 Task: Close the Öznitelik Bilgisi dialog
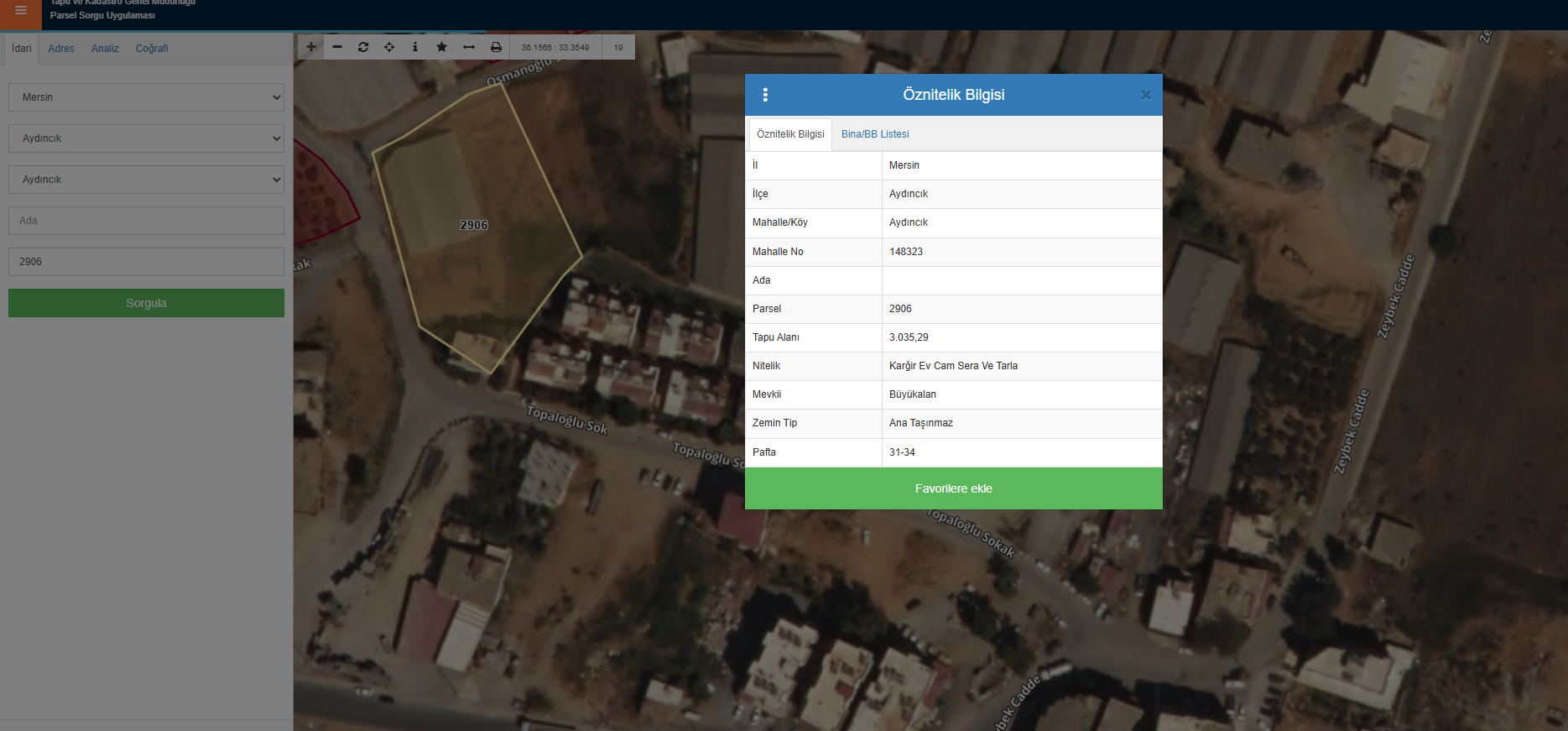click(1145, 95)
